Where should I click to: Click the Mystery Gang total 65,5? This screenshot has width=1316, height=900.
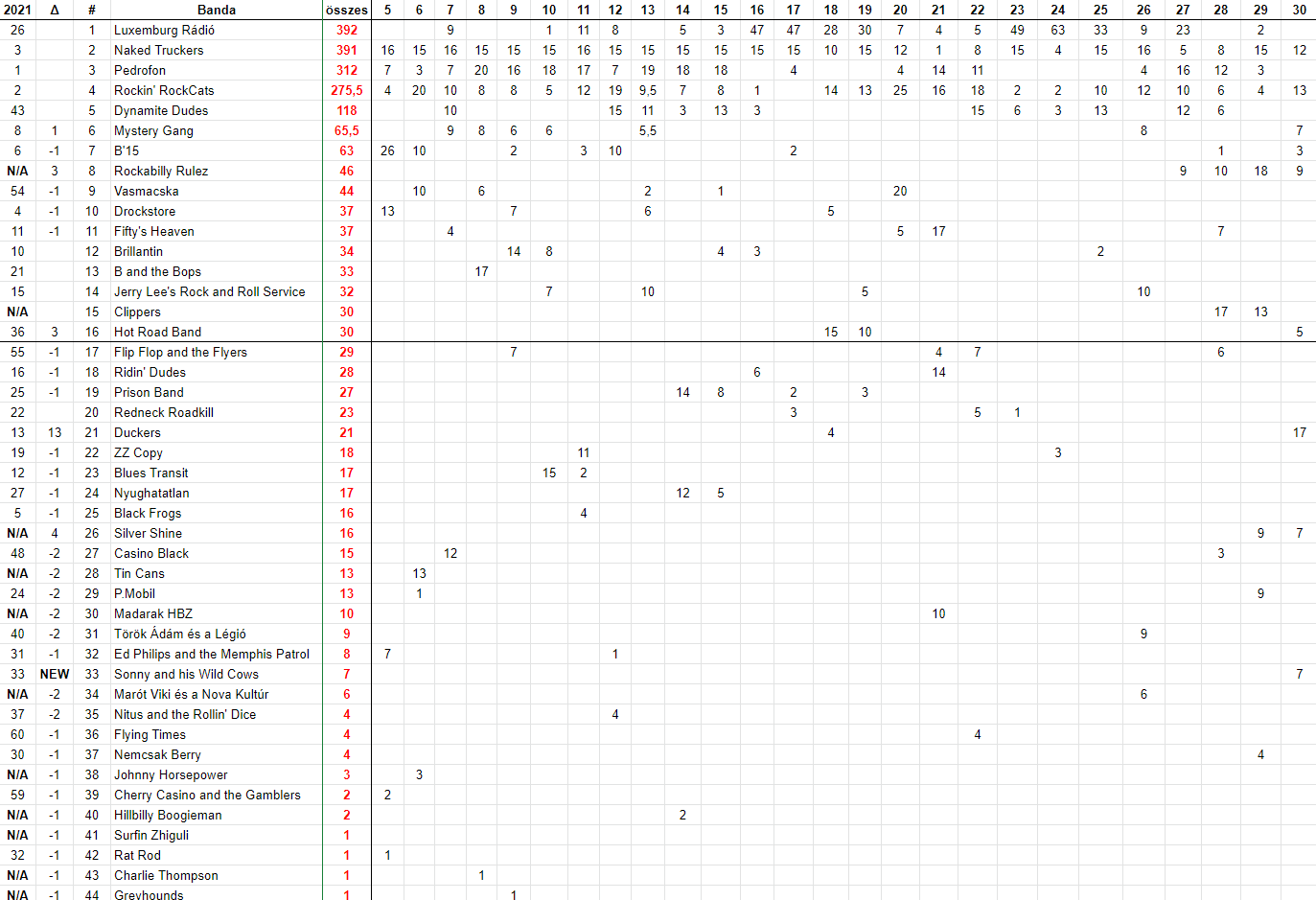click(346, 130)
